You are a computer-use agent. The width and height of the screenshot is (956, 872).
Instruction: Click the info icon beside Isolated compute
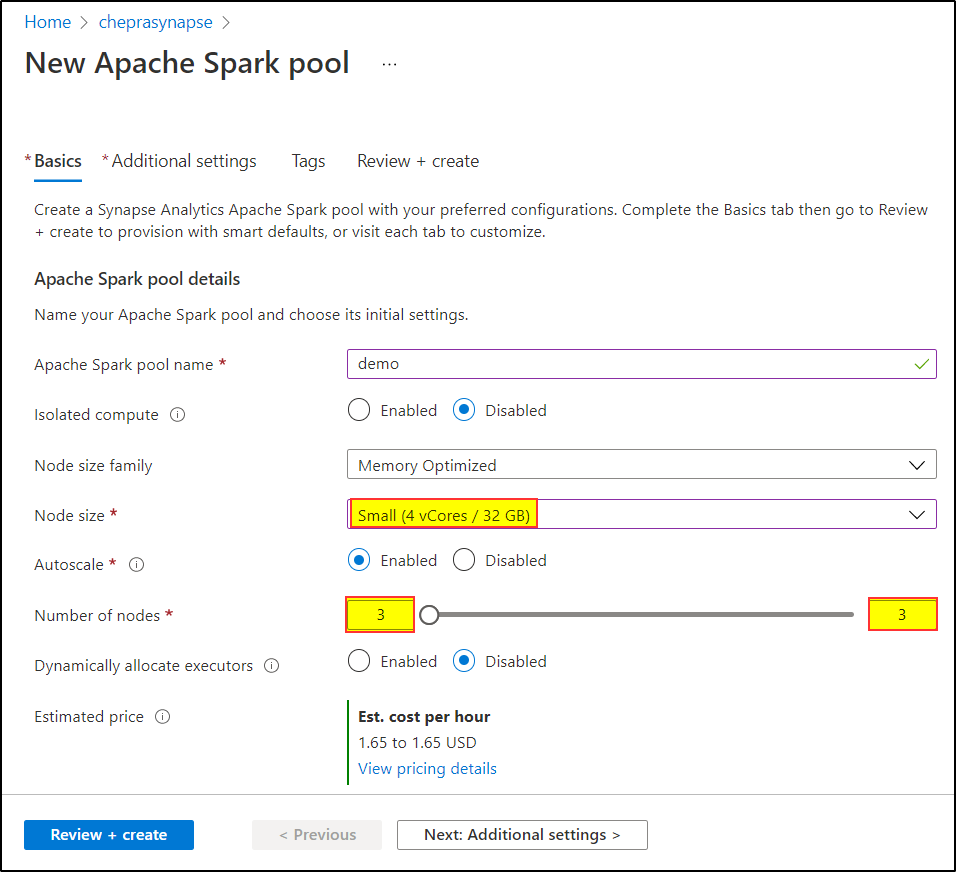[178, 415]
